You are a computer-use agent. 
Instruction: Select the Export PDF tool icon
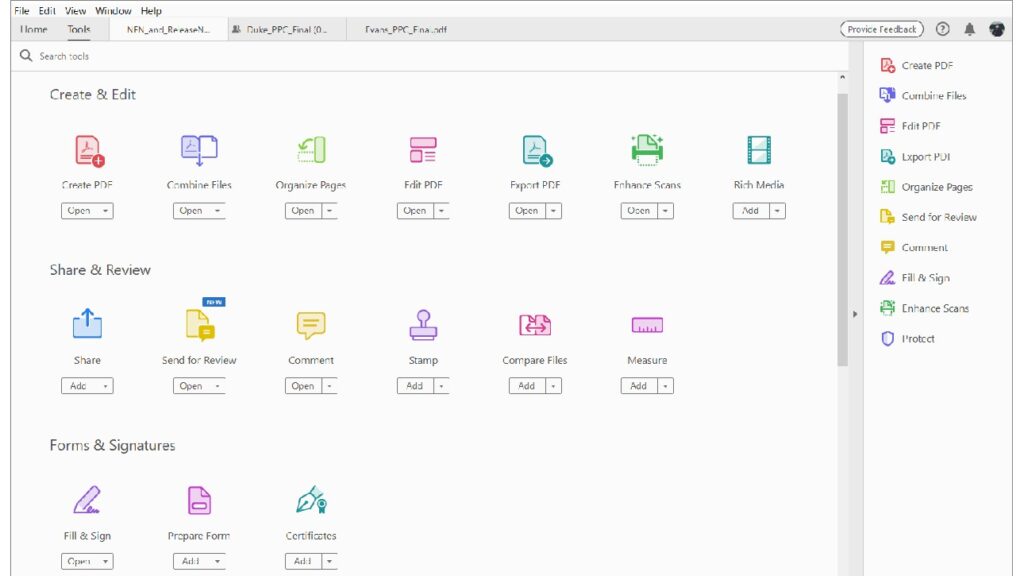click(x=537, y=150)
